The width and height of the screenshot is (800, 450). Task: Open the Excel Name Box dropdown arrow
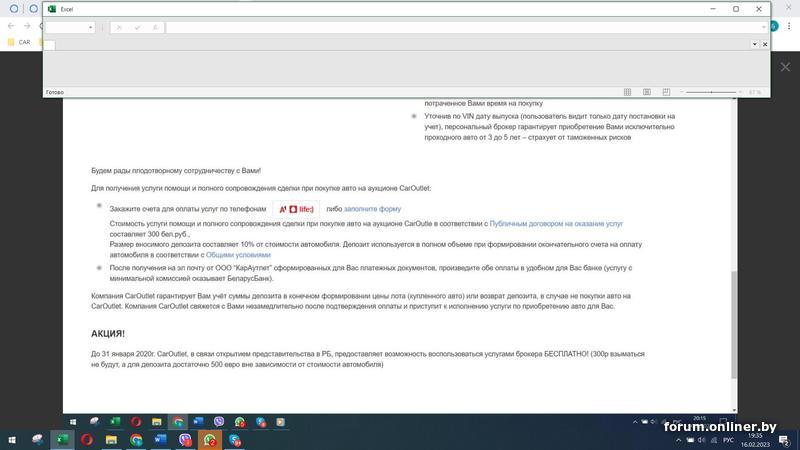tap(90, 28)
